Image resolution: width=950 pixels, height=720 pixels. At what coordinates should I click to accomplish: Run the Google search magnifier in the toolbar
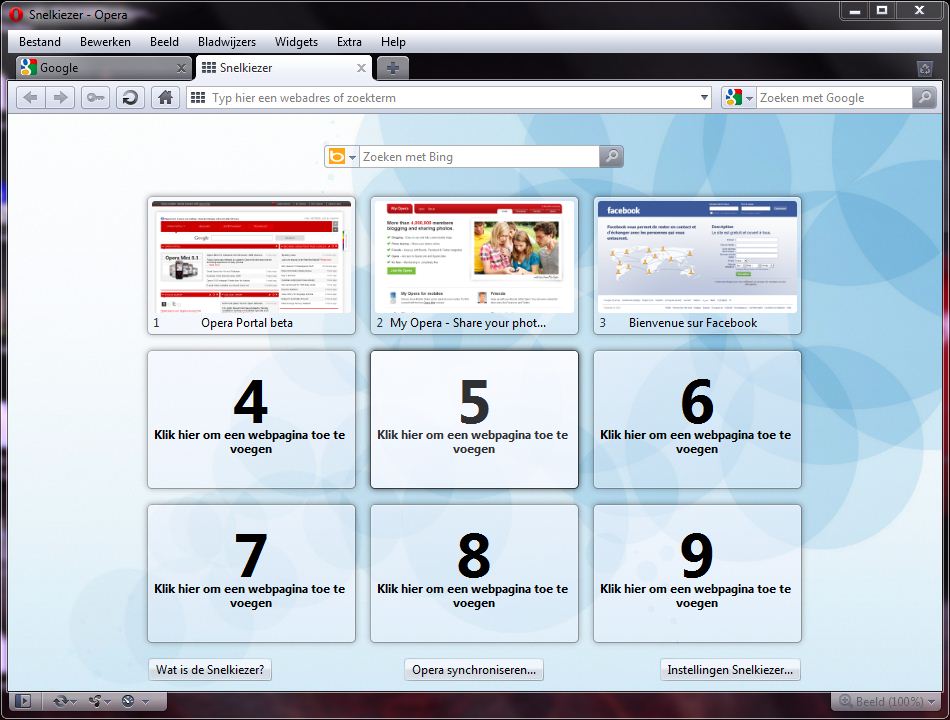[925, 98]
